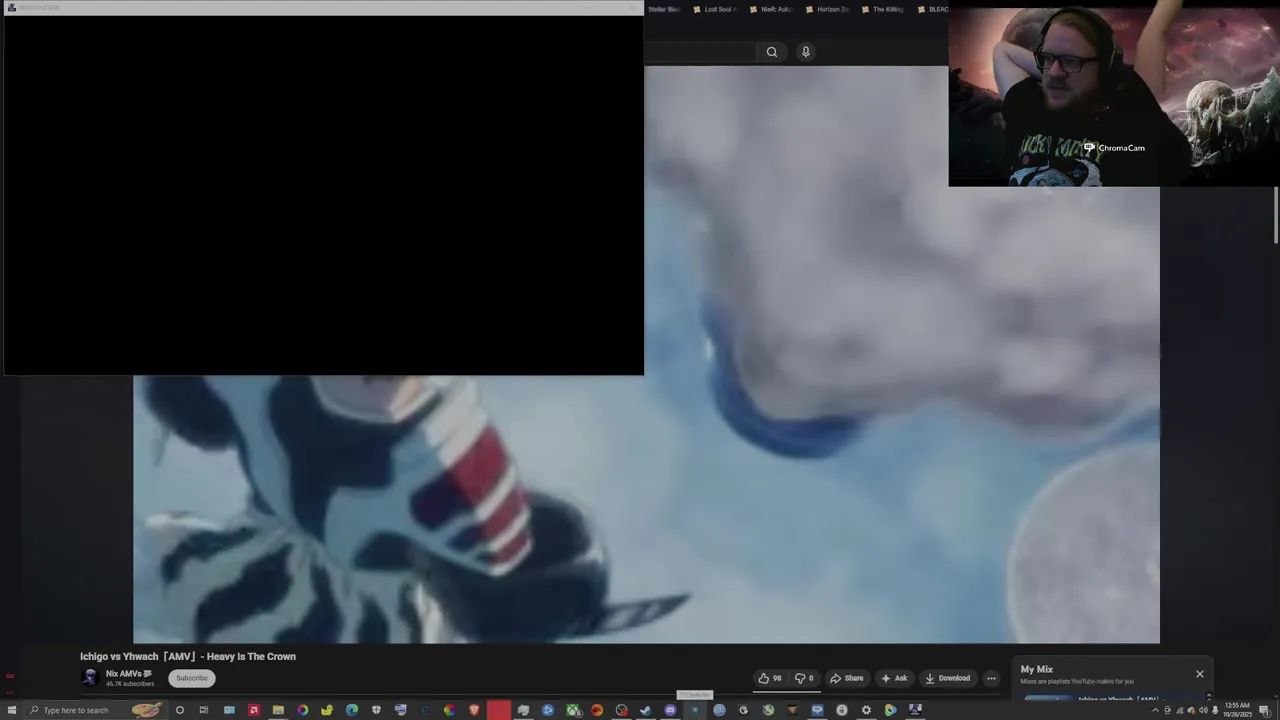The width and height of the screenshot is (1280, 720).
Task: Open Windows Security shield taskbar icon
Action: click(x=376, y=710)
